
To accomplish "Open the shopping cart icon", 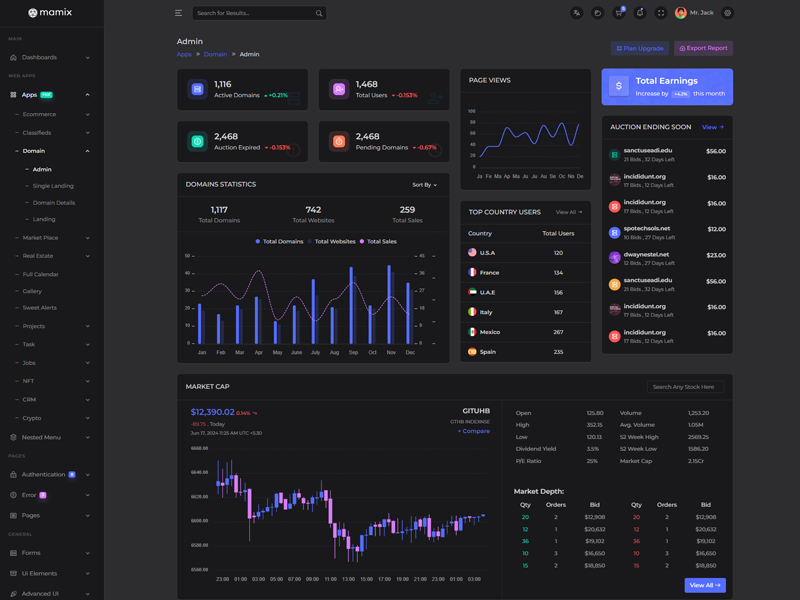I will tap(618, 13).
